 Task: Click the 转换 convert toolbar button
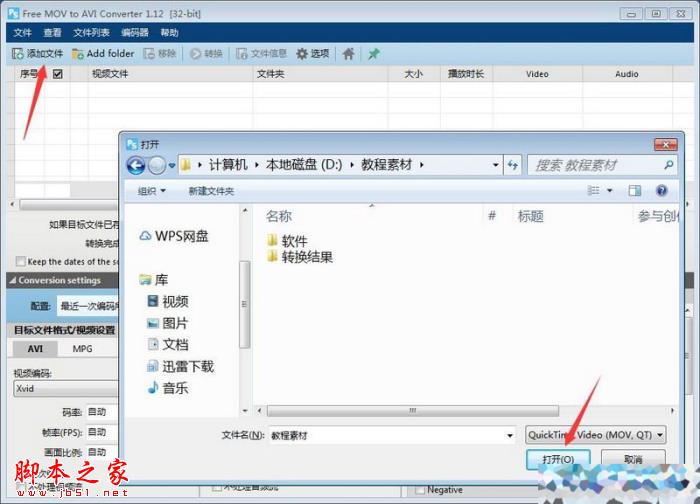point(206,54)
